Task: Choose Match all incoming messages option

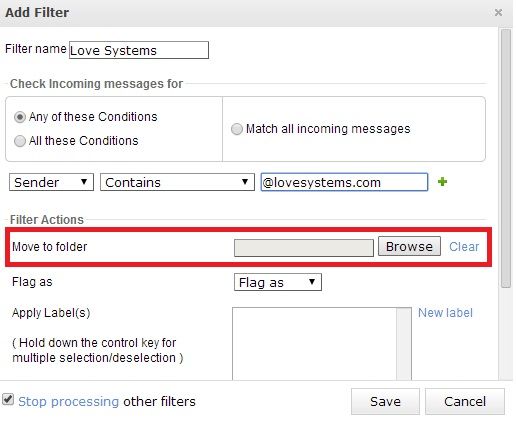Action: pyautogui.click(x=237, y=129)
